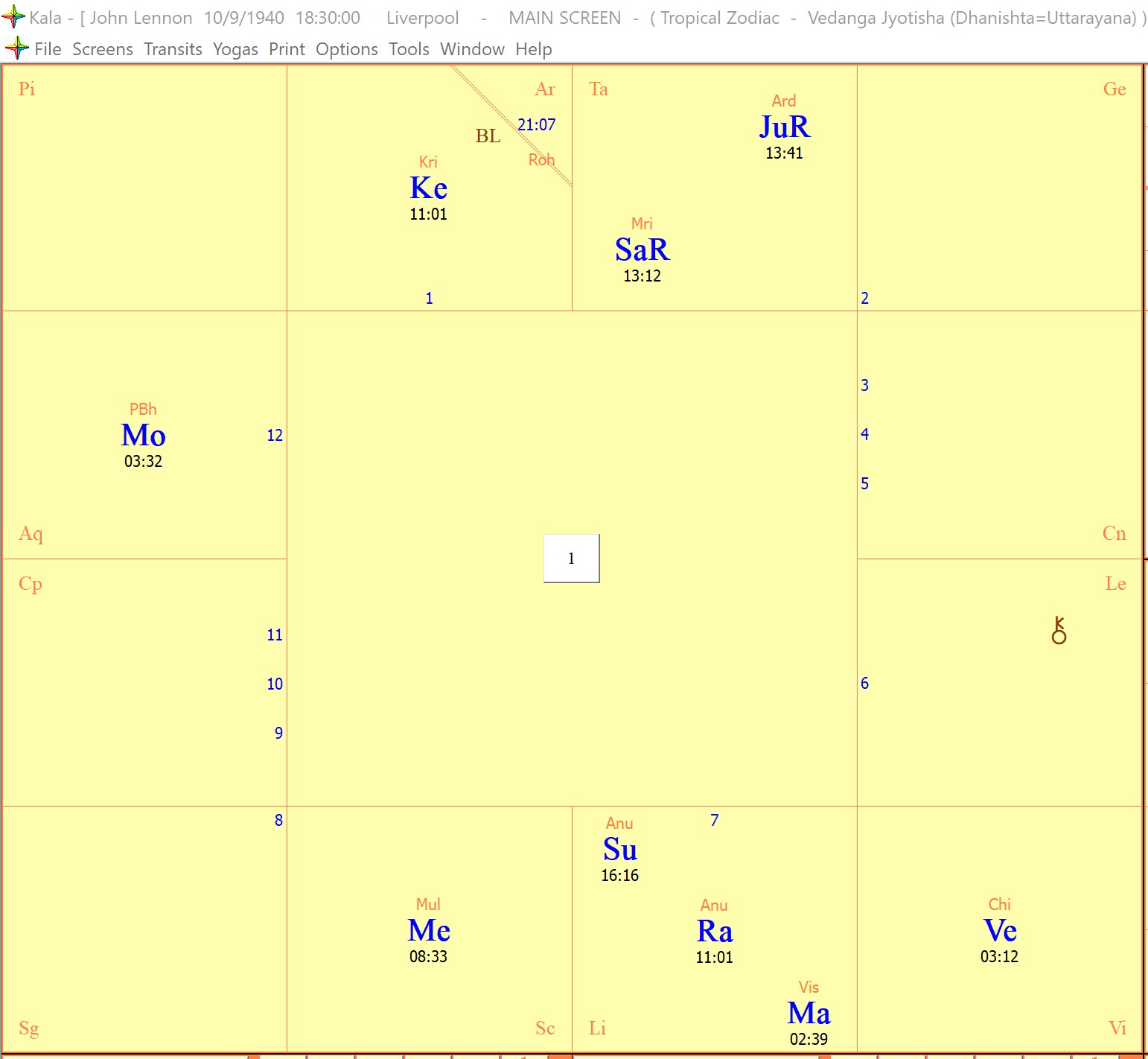Open the File menu
1148x1059 pixels.
coord(48,49)
